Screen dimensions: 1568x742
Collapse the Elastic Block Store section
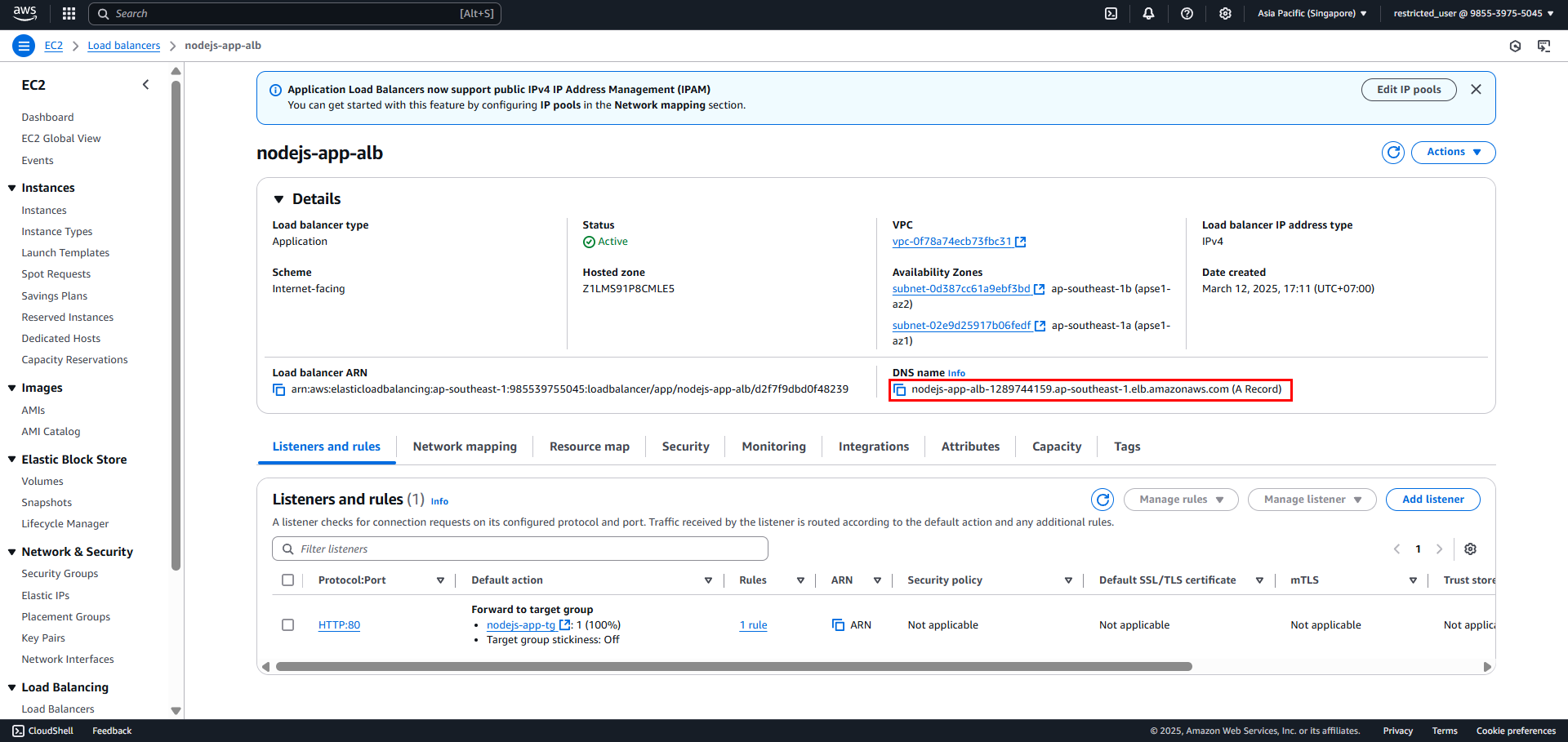pyautogui.click(x=12, y=460)
